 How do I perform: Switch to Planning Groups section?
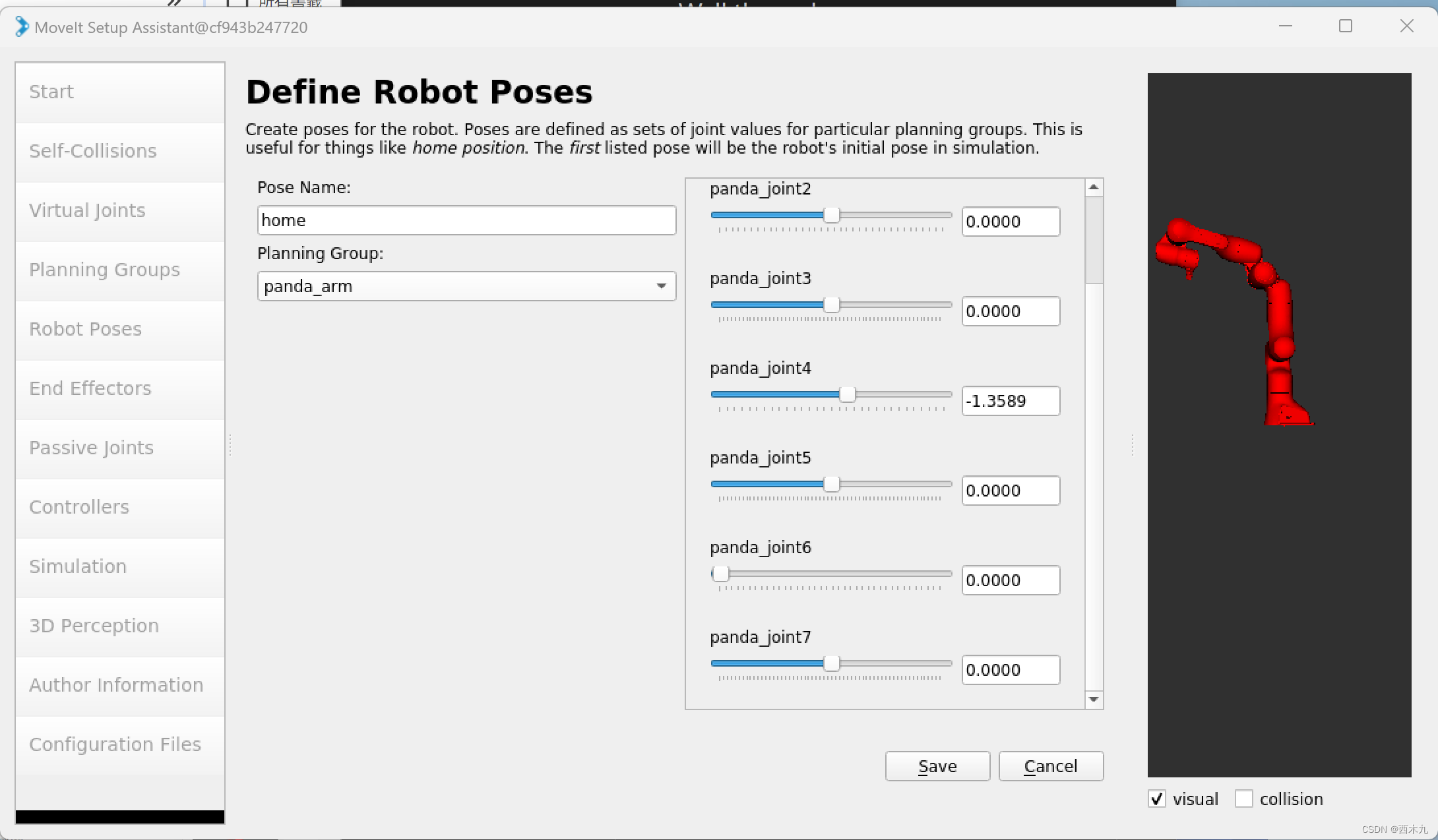pos(119,270)
